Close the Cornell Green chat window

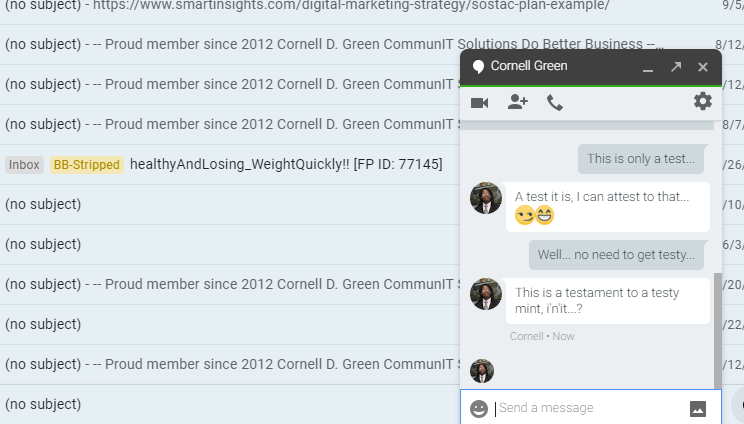coord(703,67)
